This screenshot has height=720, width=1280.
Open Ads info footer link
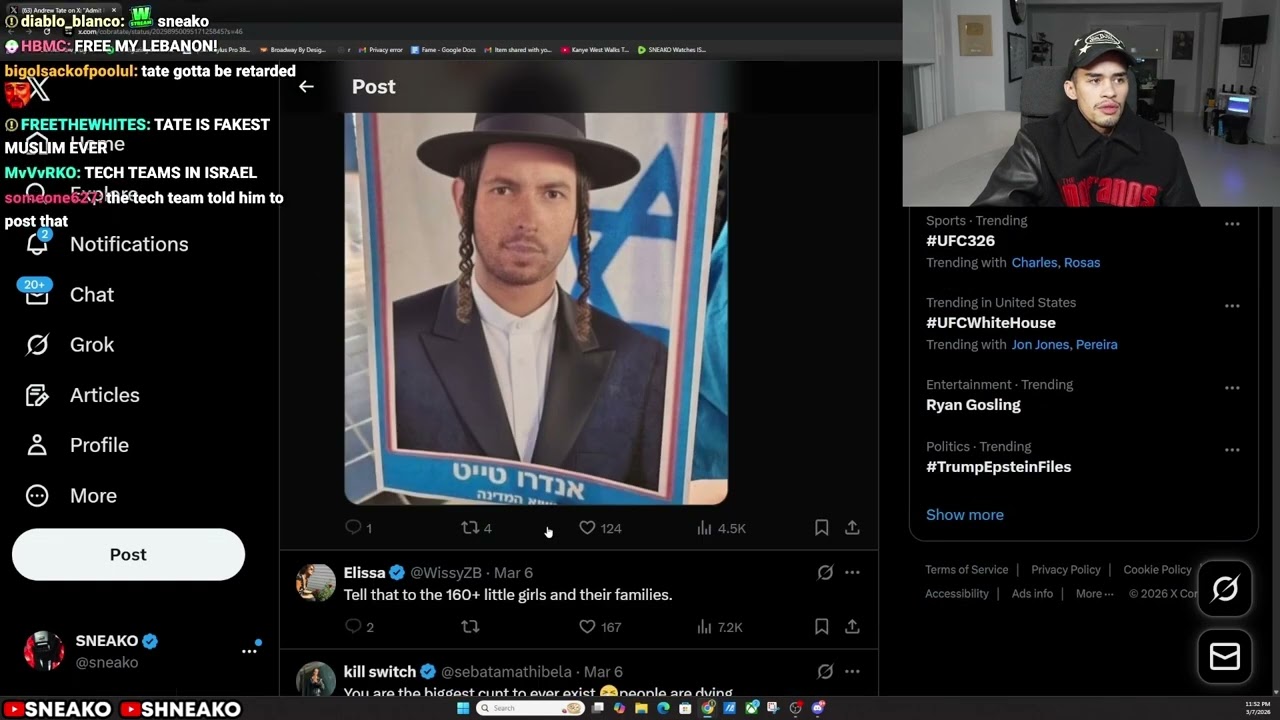click(x=1032, y=594)
